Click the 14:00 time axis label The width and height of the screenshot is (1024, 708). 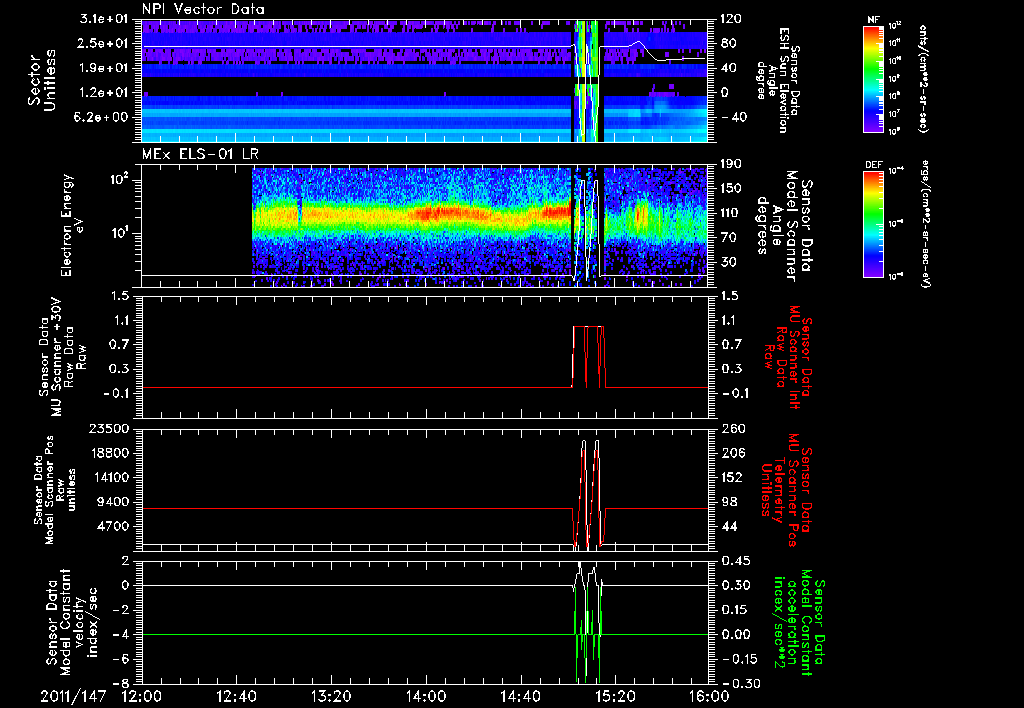(426, 696)
